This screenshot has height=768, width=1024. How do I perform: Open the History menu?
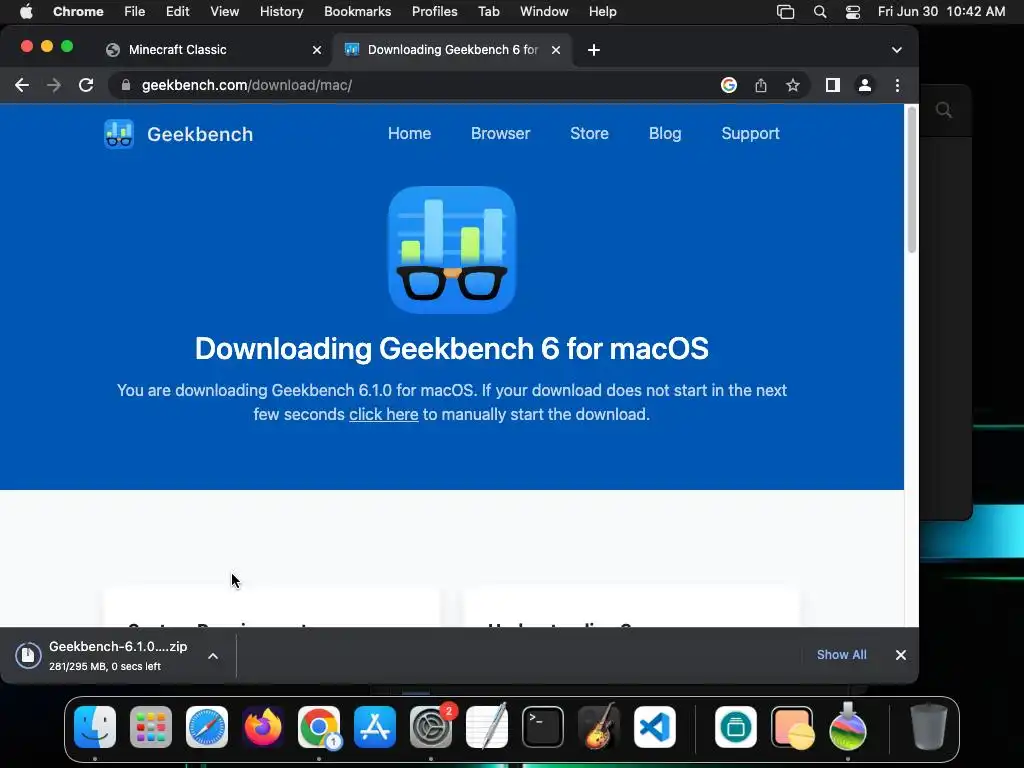click(281, 12)
